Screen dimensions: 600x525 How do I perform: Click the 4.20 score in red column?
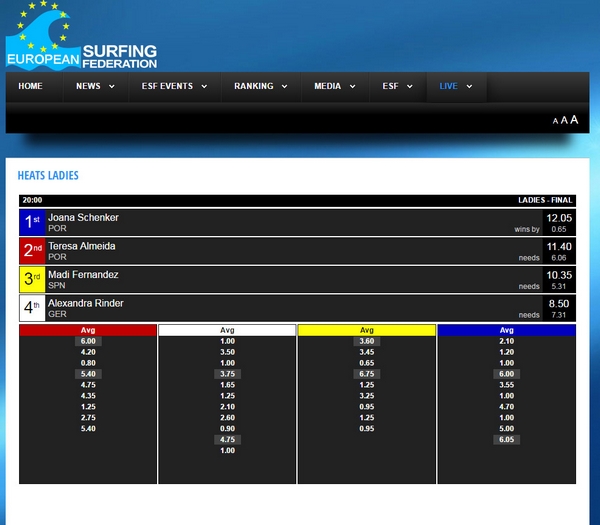point(88,352)
